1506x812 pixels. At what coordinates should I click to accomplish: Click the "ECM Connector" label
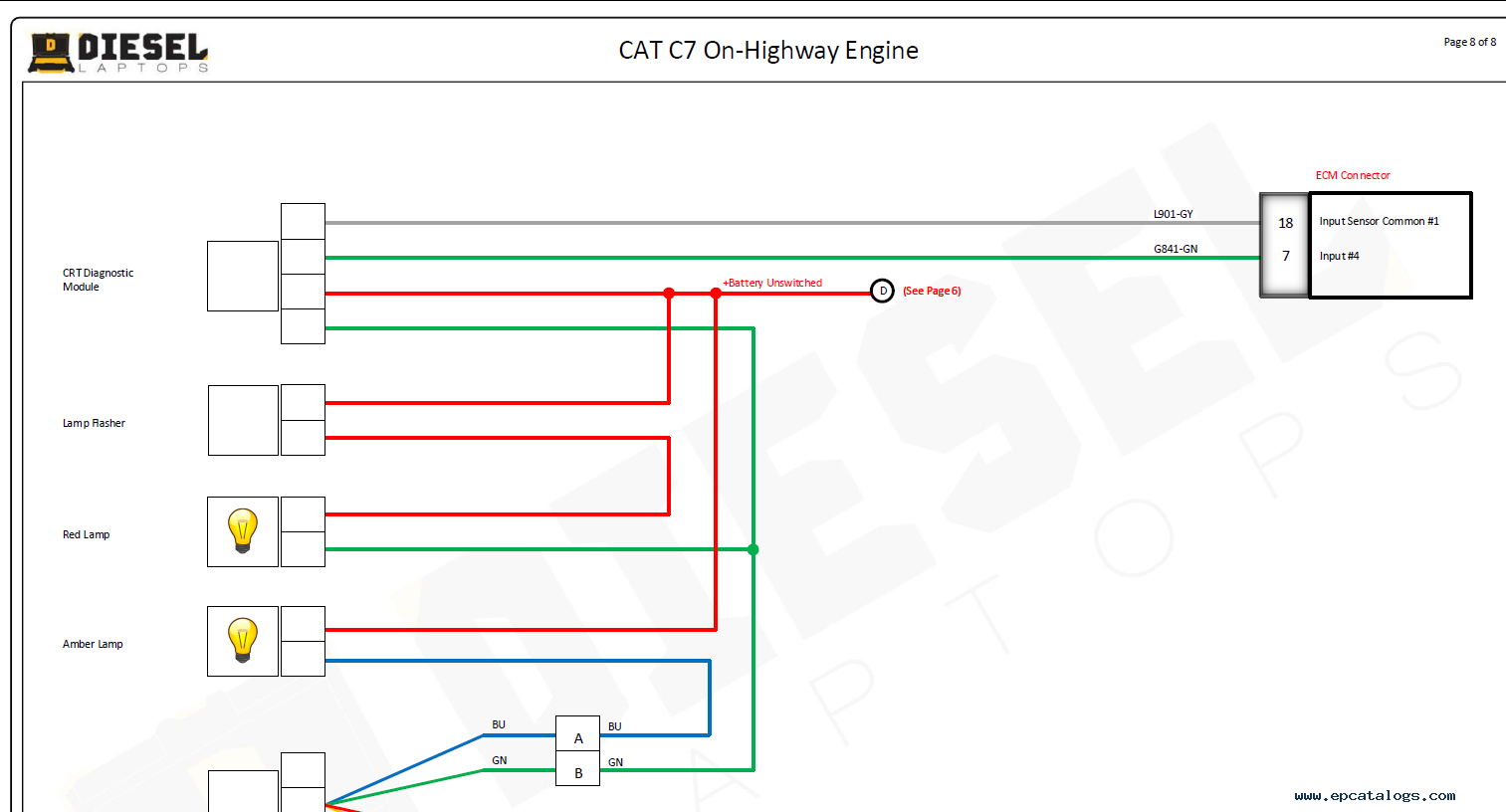tap(1353, 175)
